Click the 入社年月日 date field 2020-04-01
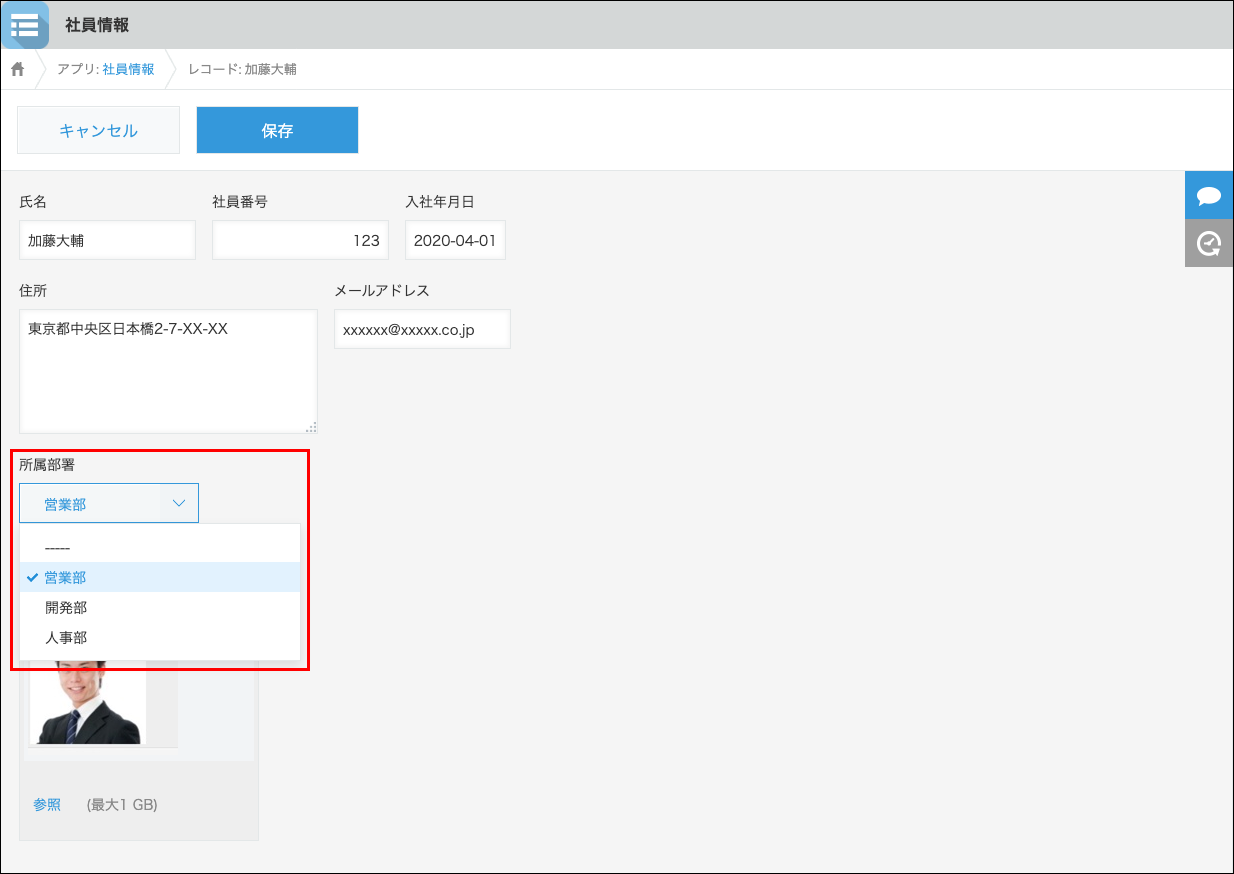The width and height of the screenshot is (1234, 874). click(455, 240)
